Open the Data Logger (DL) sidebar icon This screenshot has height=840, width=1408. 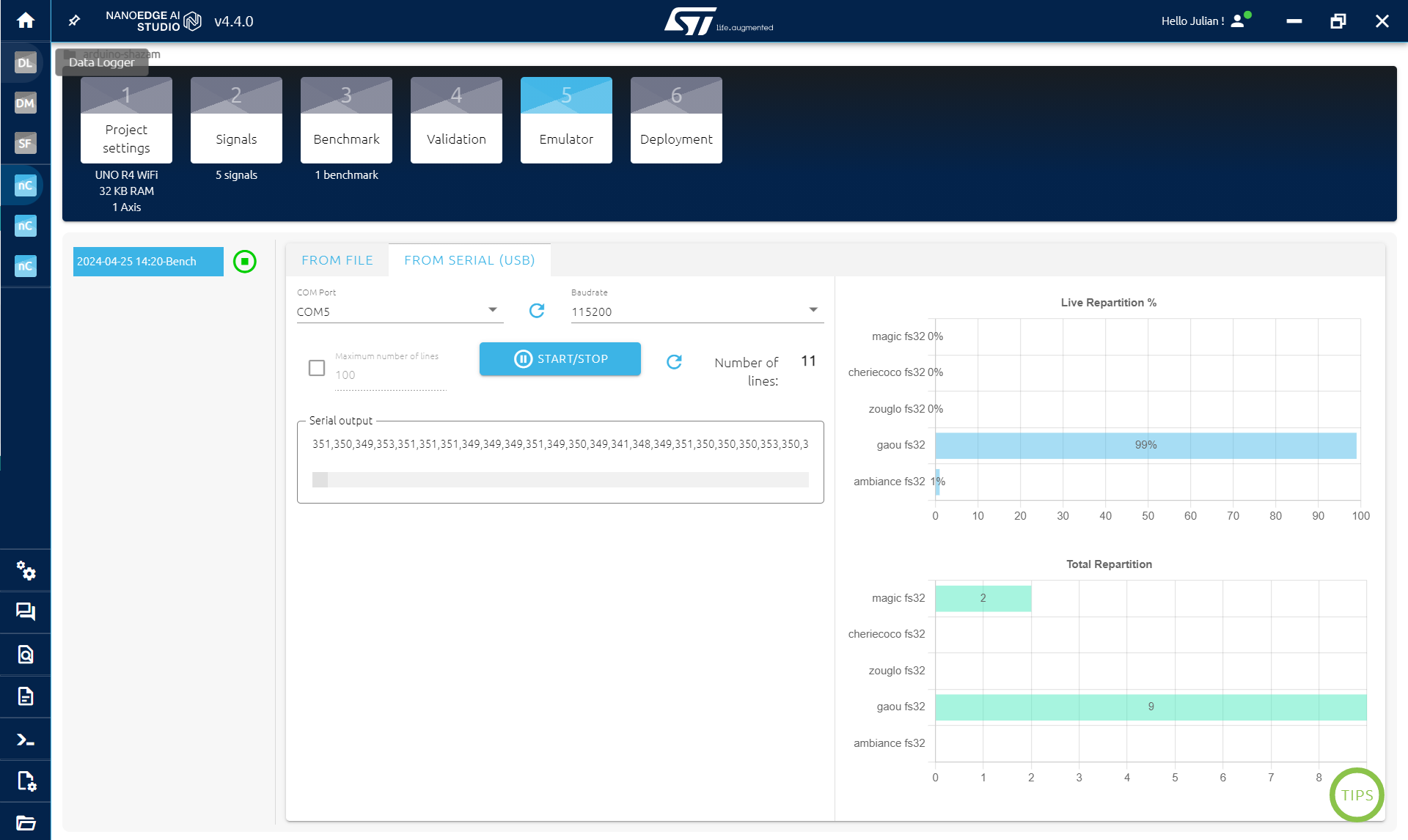[x=26, y=63]
